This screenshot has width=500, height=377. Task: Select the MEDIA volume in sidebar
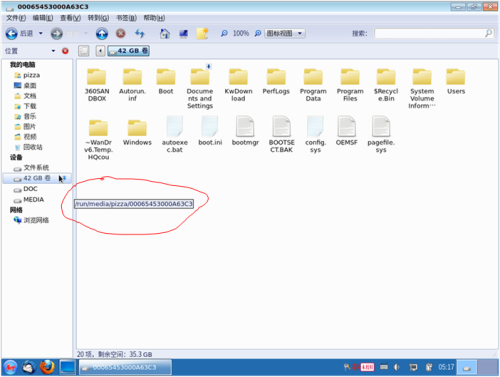(29, 200)
